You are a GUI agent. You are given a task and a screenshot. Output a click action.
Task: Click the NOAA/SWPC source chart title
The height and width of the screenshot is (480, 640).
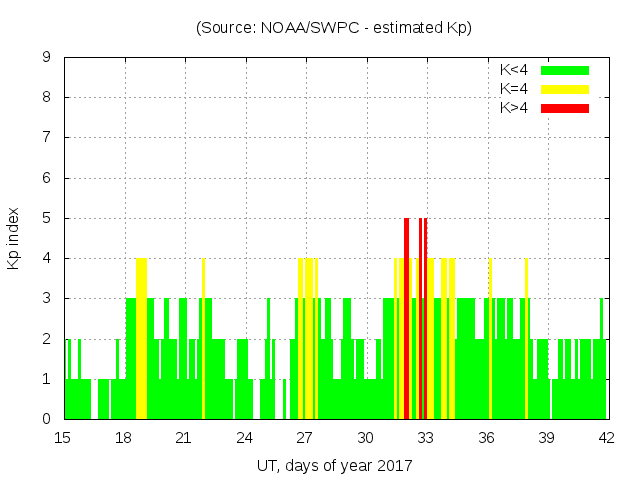[334, 28]
